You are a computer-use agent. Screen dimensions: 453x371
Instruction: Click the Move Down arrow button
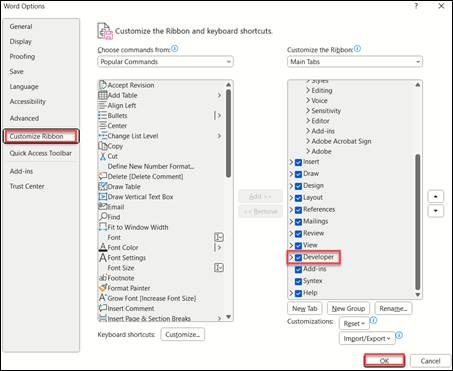[x=436, y=211]
